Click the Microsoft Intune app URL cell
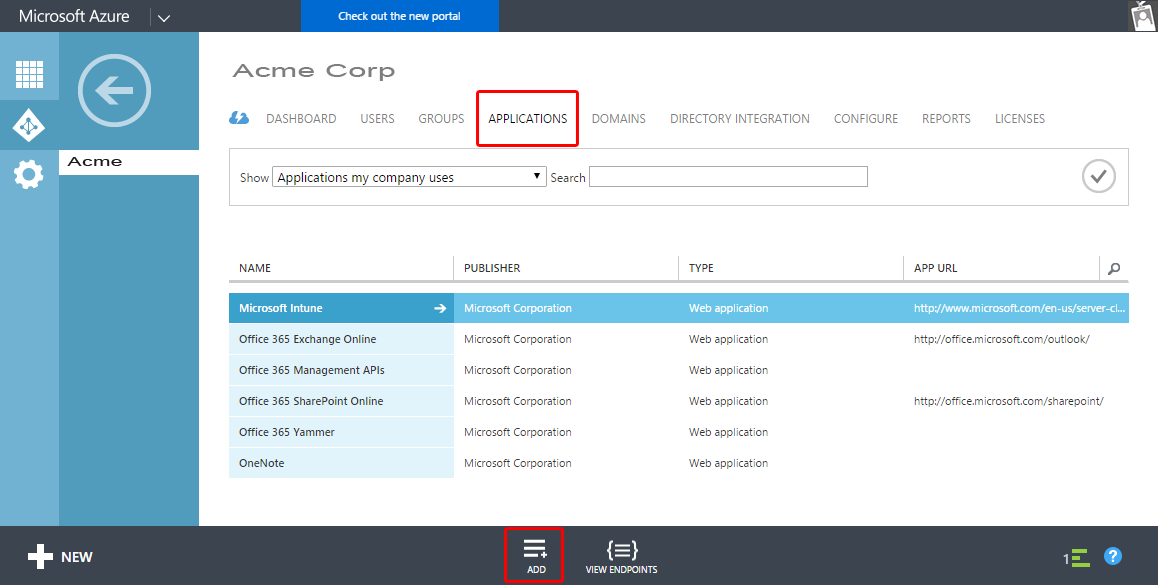The image size is (1158, 585). (x=1019, y=308)
